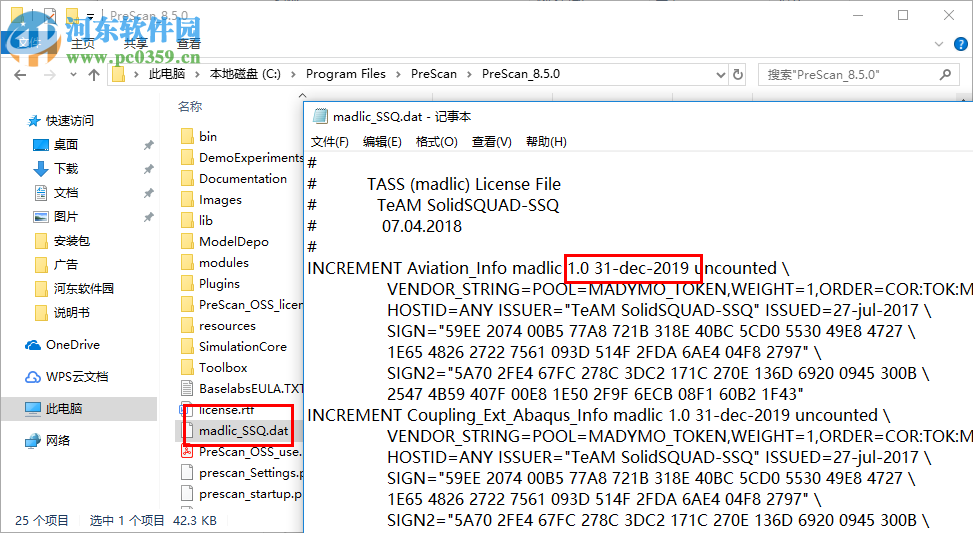Open Notepad 文件(F) menu
The image size is (973, 533).
point(330,142)
